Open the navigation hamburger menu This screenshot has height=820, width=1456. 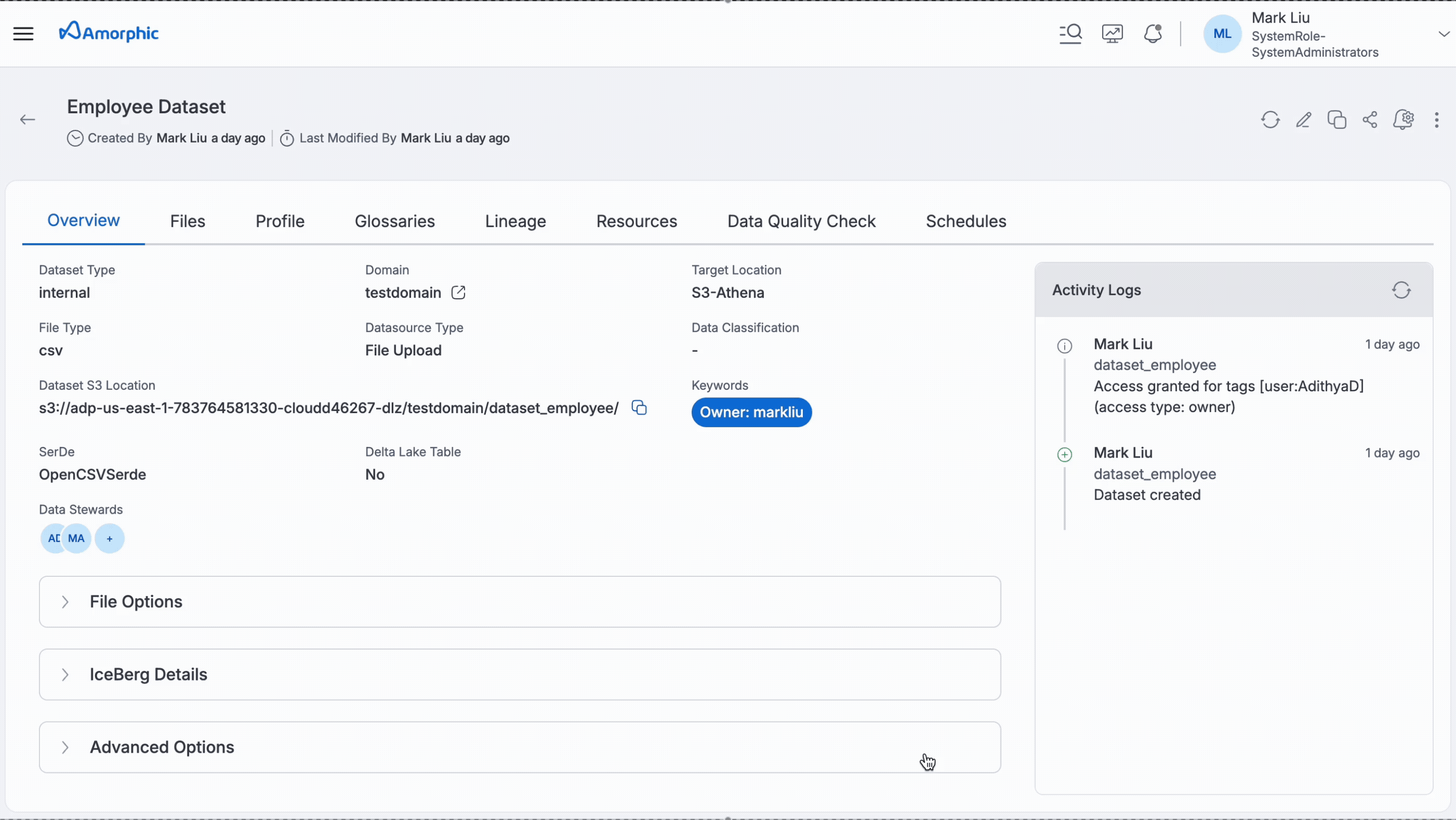[x=23, y=33]
